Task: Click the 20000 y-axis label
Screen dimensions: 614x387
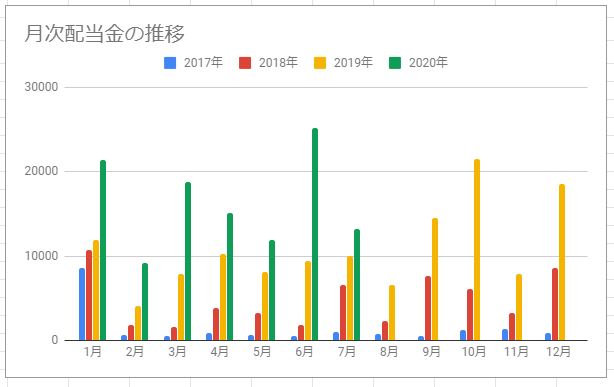Action: pyautogui.click(x=41, y=171)
